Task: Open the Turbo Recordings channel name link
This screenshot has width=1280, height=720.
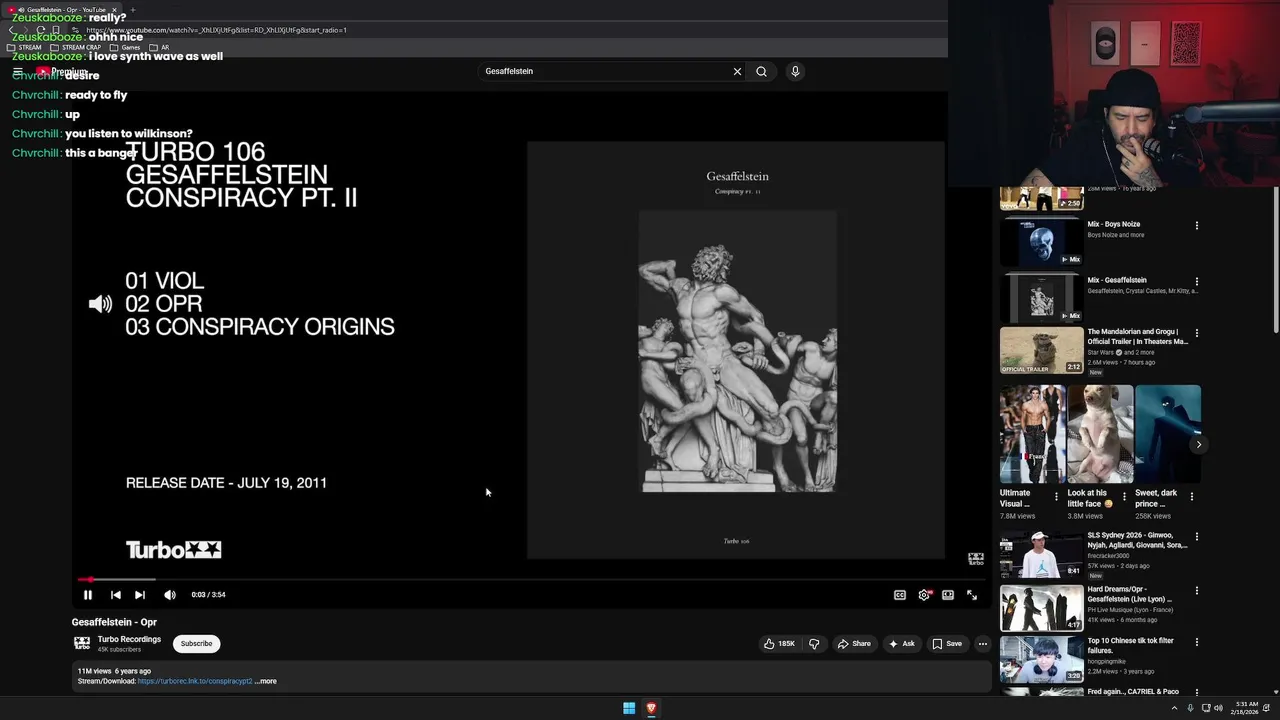Action: click(129, 639)
